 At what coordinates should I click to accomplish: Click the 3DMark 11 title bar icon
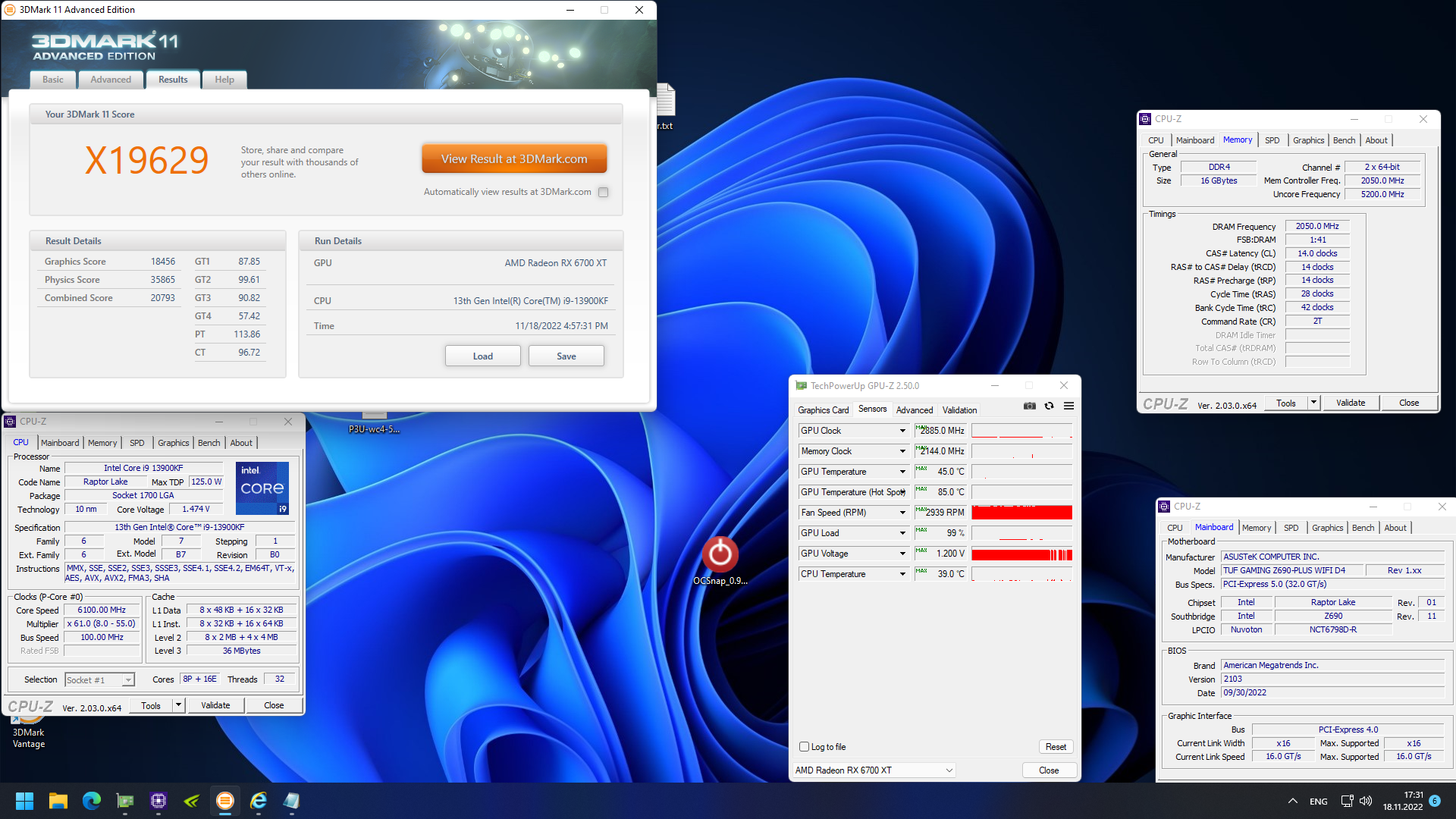point(10,10)
